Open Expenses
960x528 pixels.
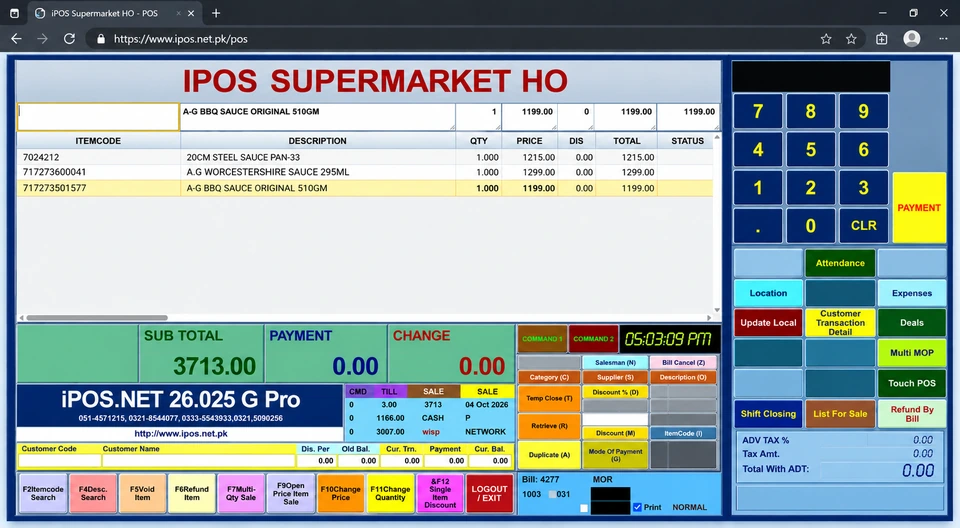tap(912, 293)
